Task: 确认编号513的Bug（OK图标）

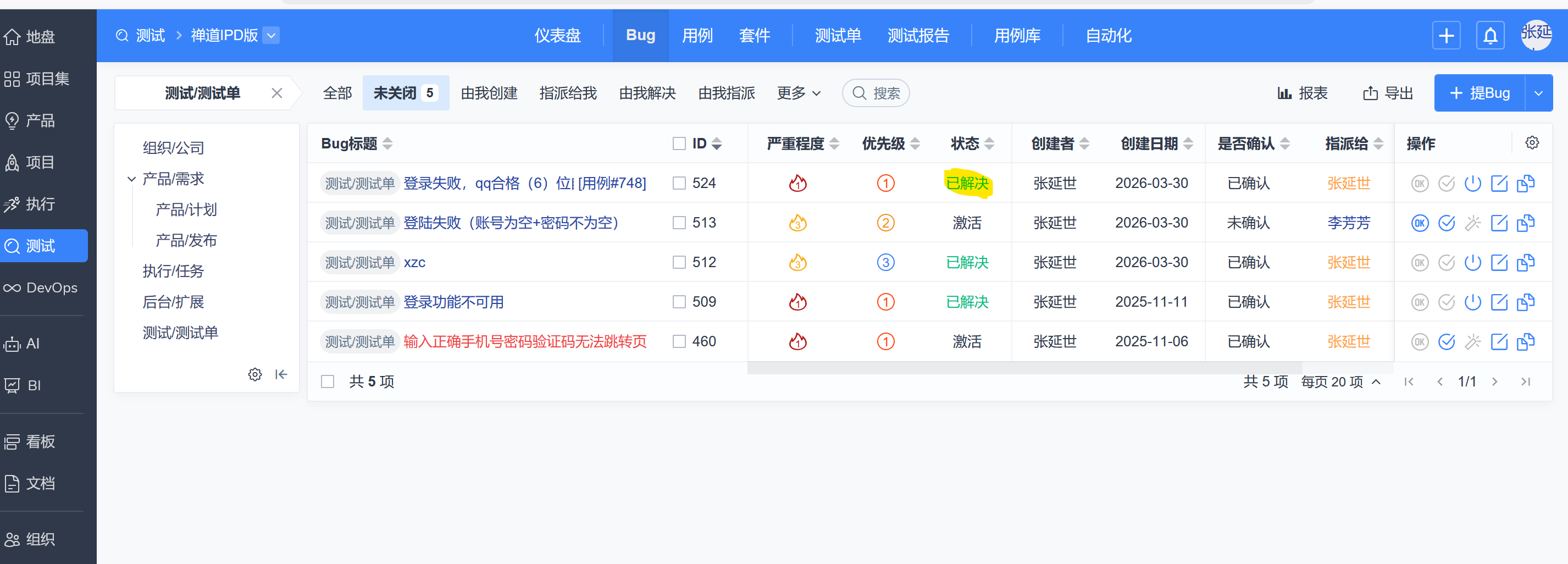Action: pyautogui.click(x=1420, y=222)
